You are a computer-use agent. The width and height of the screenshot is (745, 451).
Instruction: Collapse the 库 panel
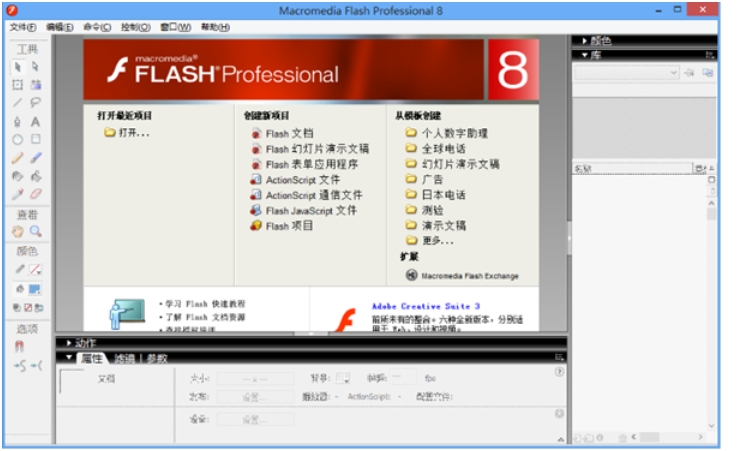584,55
